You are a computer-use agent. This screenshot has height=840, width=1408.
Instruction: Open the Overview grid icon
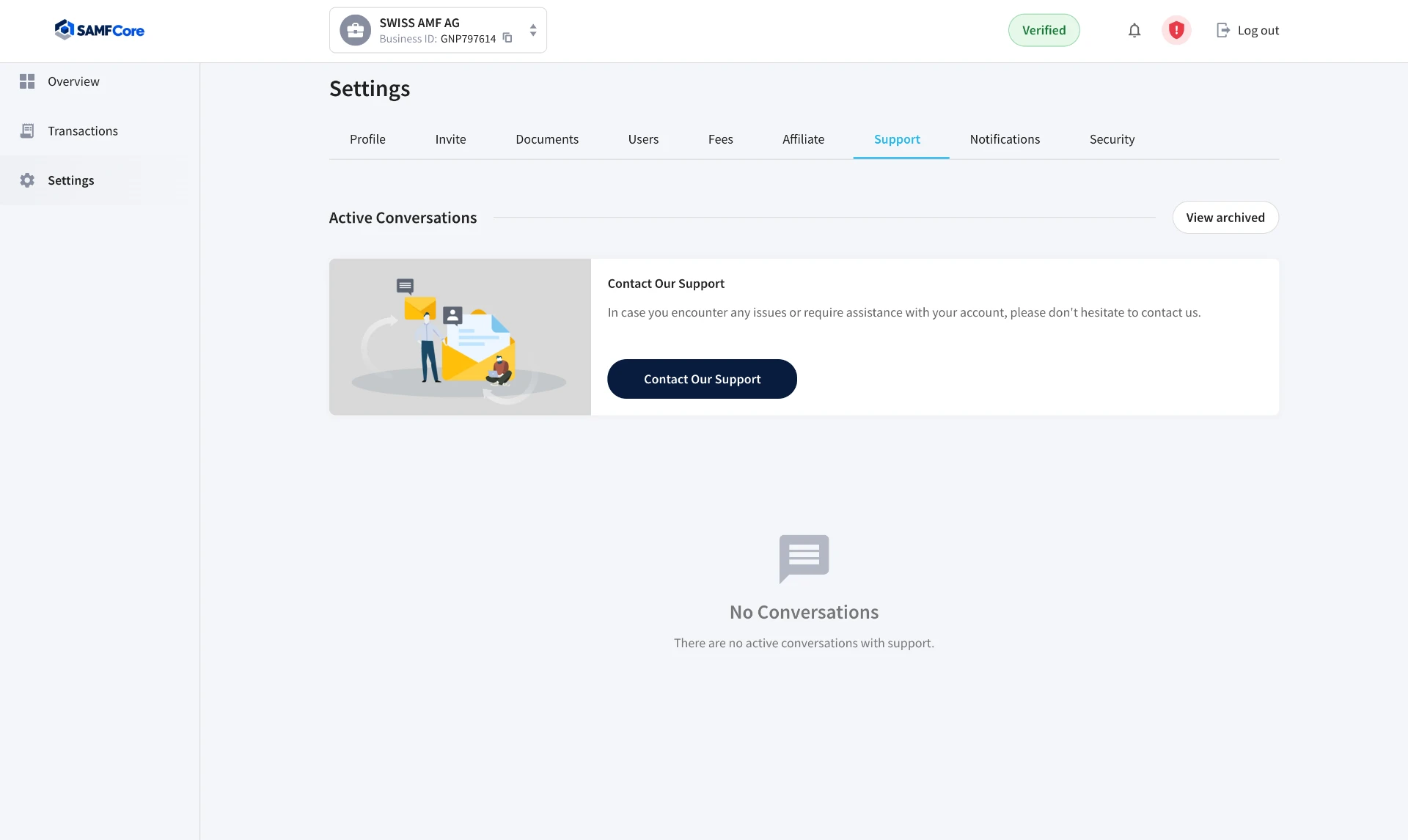[27, 81]
